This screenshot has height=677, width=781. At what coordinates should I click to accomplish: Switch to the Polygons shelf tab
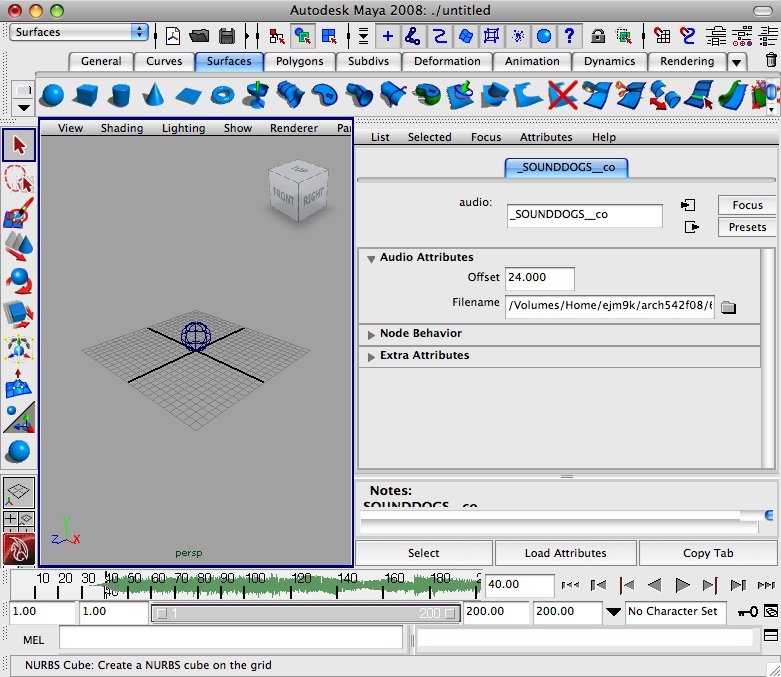coord(299,61)
